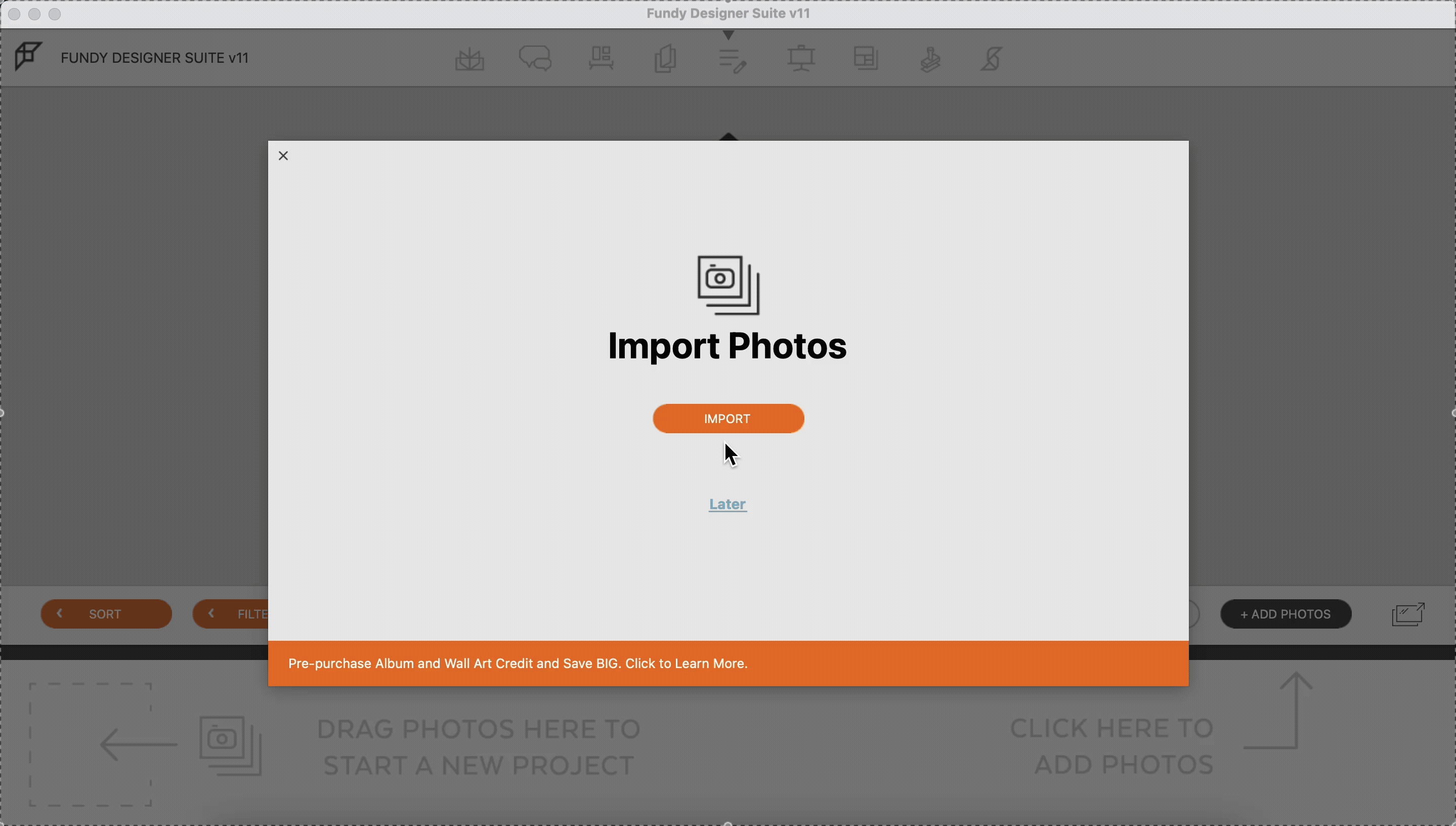The height and width of the screenshot is (826, 1456).
Task: Click the FUNDY DESIGNER SUITE v11 title text
Action: tap(154, 58)
